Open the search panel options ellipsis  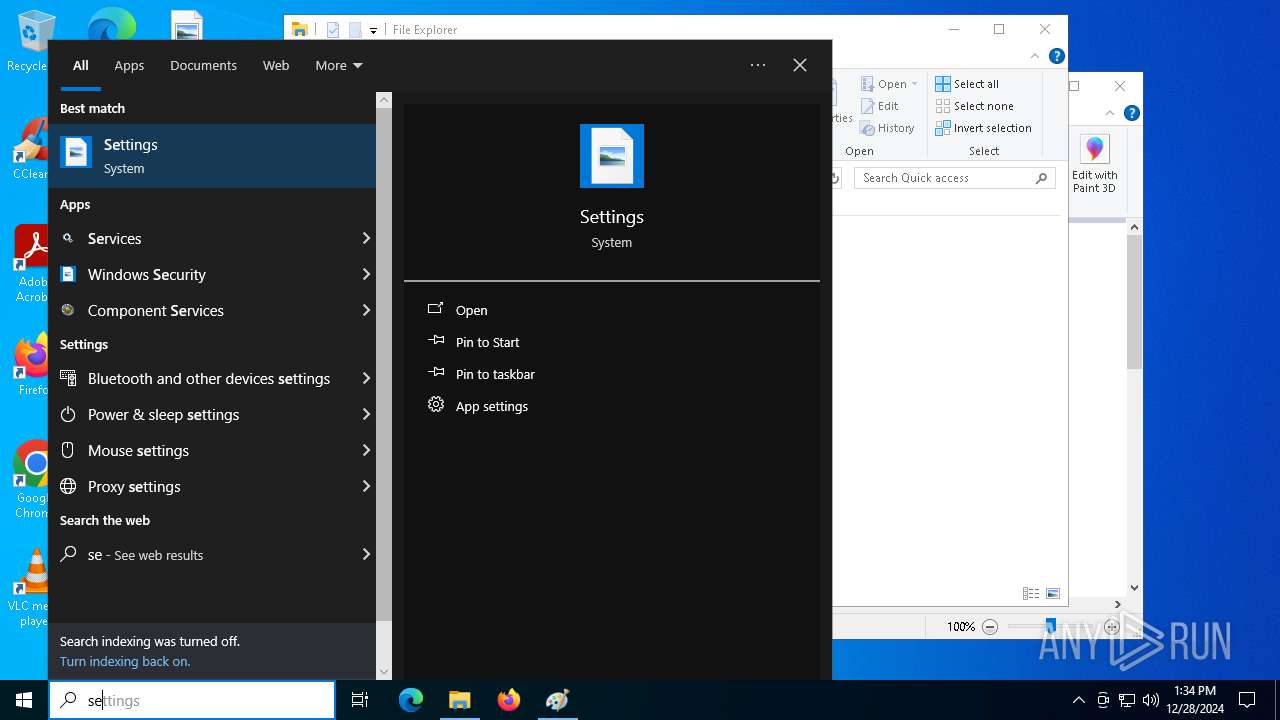[x=758, y=65]
